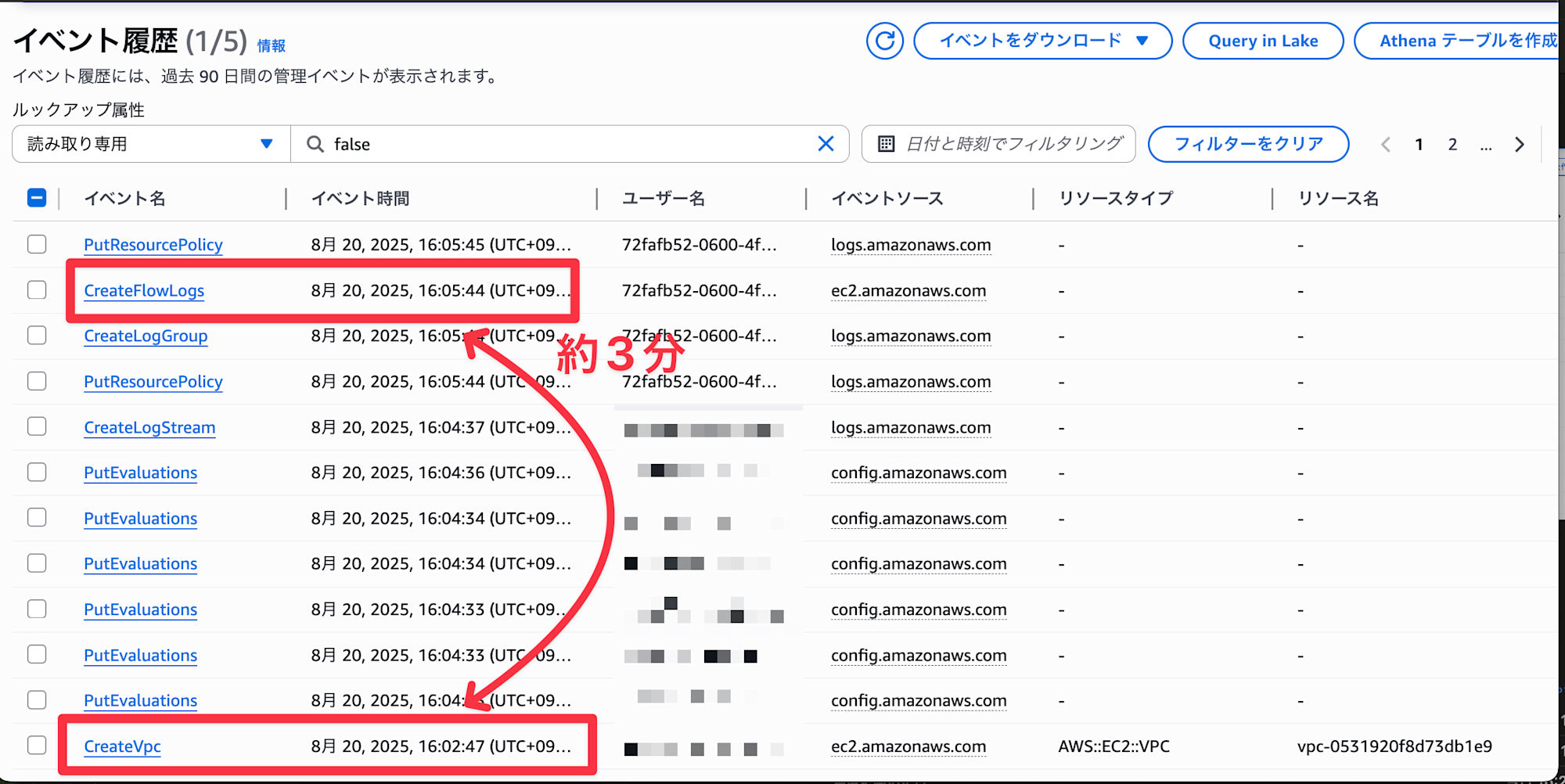
Task: Click リソースタイプ column header
Action: (1116, 199)
